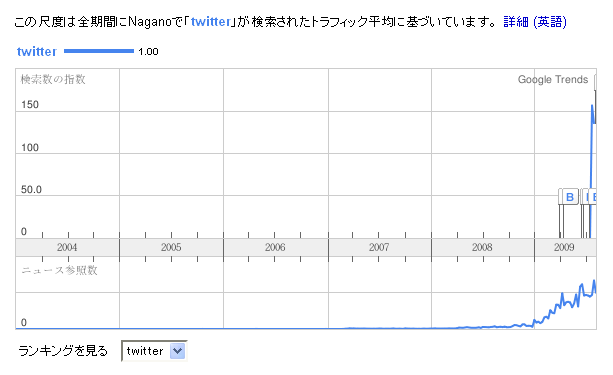Open the news flag marker B
Image resolution: width=613 pixels, height=375 pixels.
tap(568, 197)
